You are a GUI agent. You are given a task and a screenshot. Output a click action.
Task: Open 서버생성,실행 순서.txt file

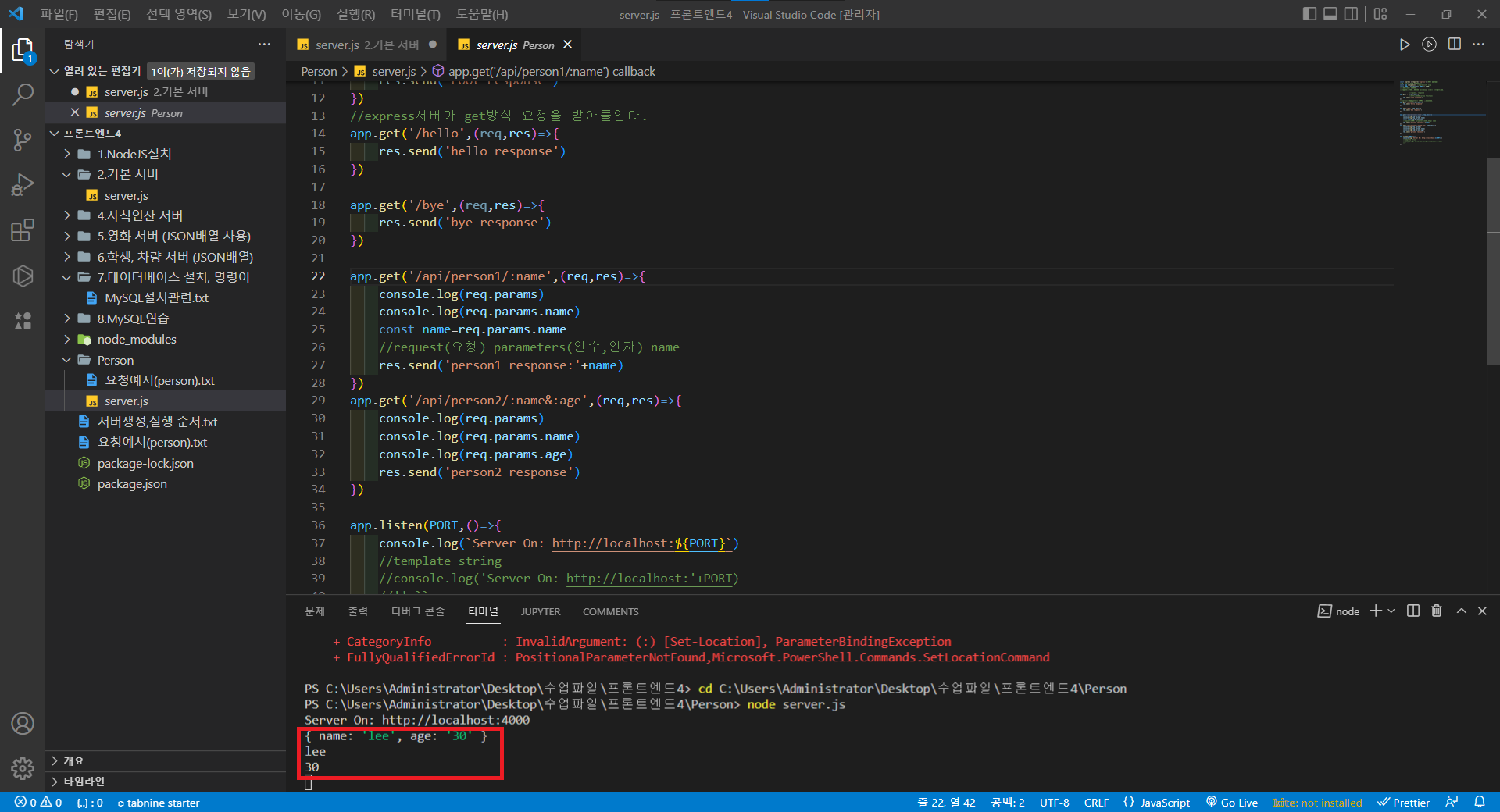click(157, 422)
